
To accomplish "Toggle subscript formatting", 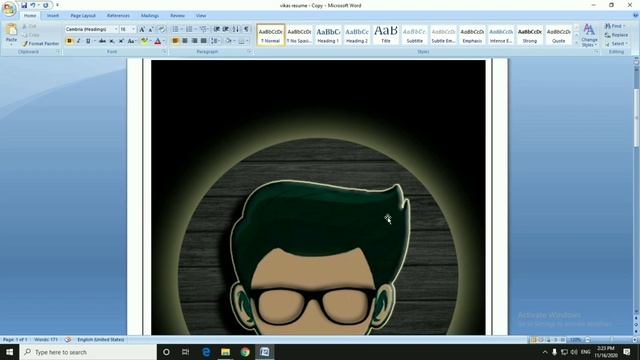I will tap(112, 41).
